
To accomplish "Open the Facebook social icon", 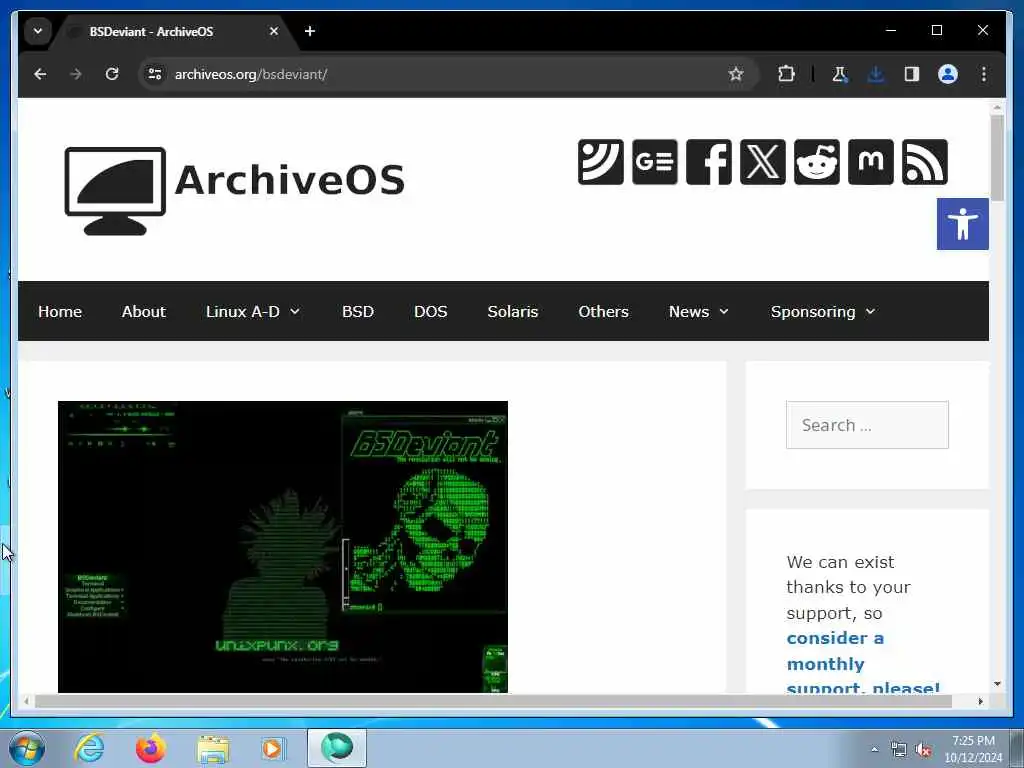I will [x=709, y=161].
